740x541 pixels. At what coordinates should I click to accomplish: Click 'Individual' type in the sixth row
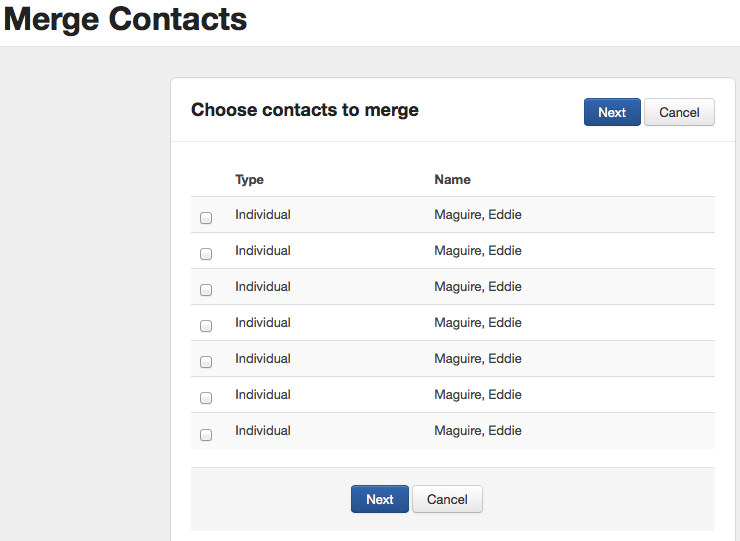coord(263,395)
